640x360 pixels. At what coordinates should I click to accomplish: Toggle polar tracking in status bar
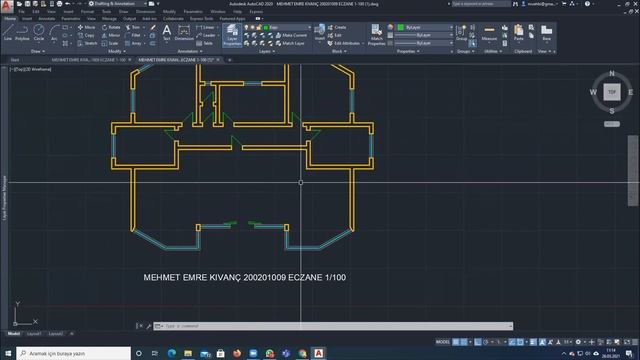point(486,342)
